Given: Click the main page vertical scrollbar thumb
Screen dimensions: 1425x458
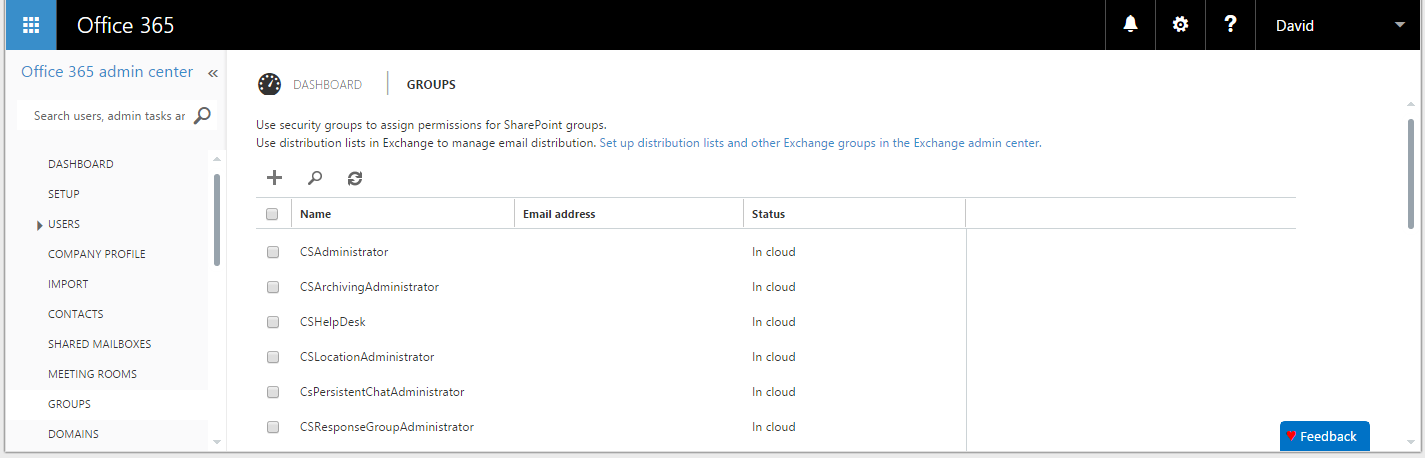Looking at the screenshot, I should tap(1411, 175).
